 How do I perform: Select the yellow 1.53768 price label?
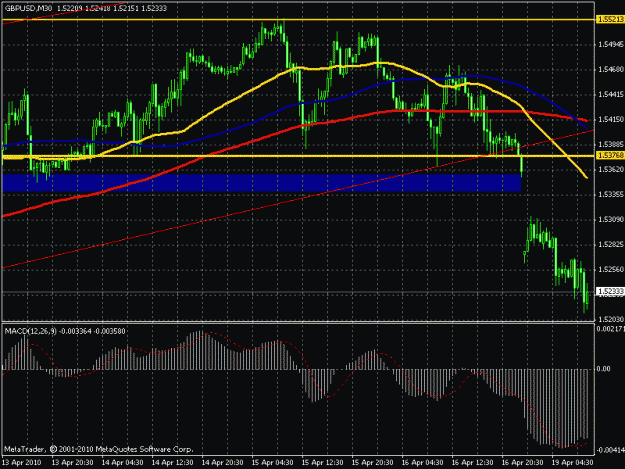tap(610, 155)
